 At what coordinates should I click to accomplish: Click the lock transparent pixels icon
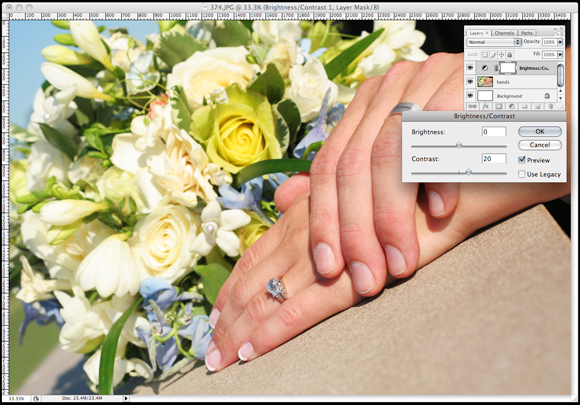[x=485, y=55]
